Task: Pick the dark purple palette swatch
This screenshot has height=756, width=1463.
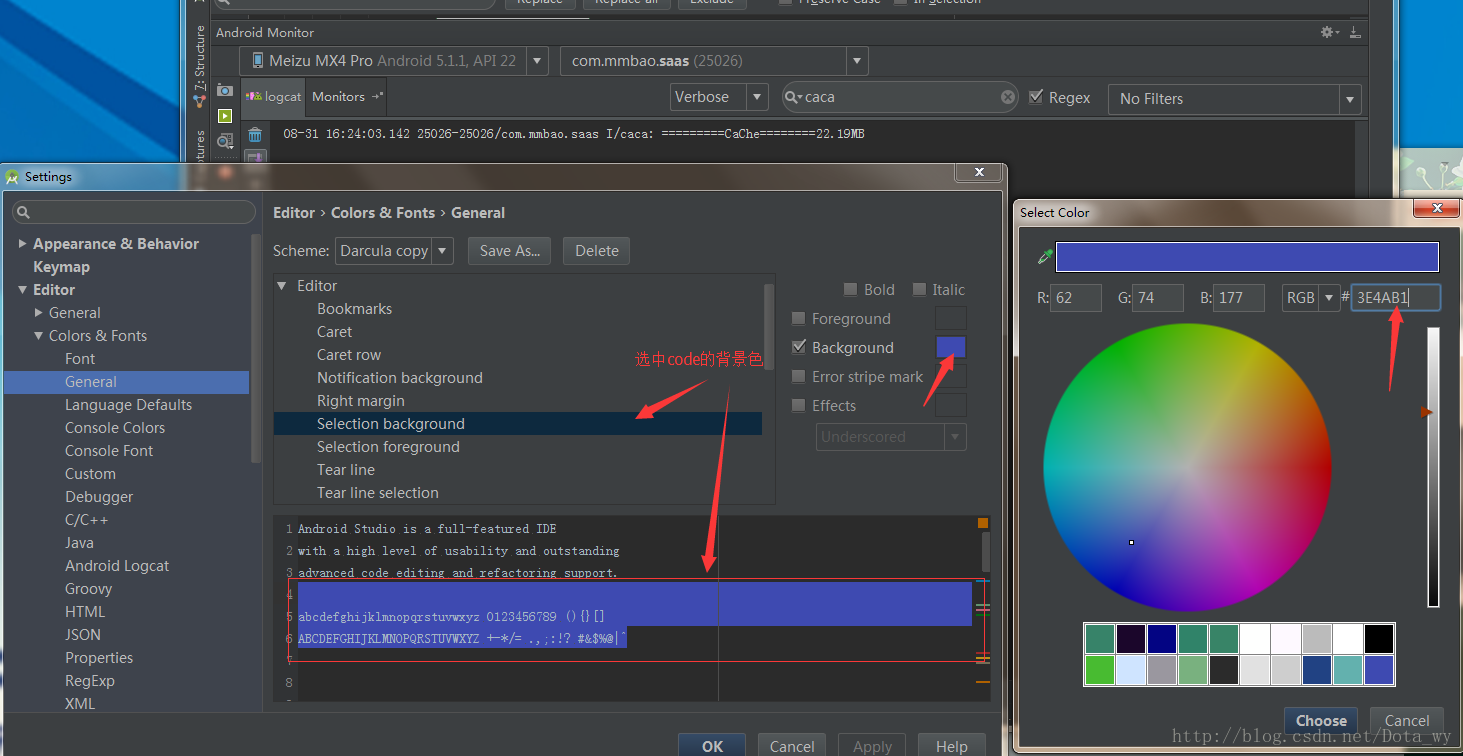Action: coord(1131,639)
